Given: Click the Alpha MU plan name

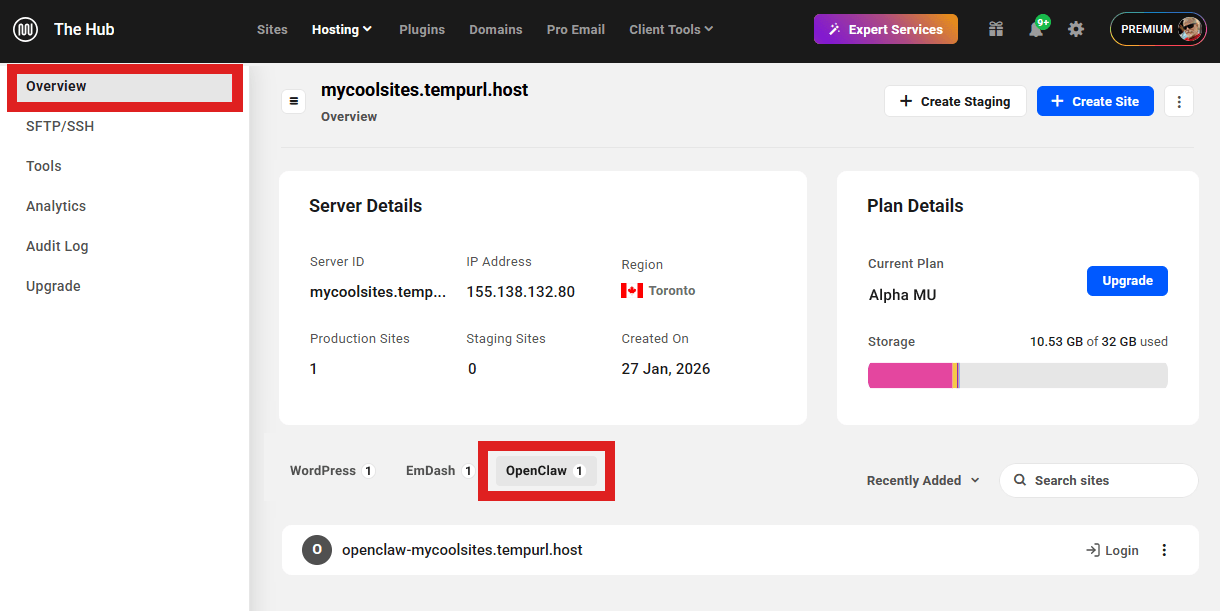Looking at the screenshot, I should coord(903,295).
